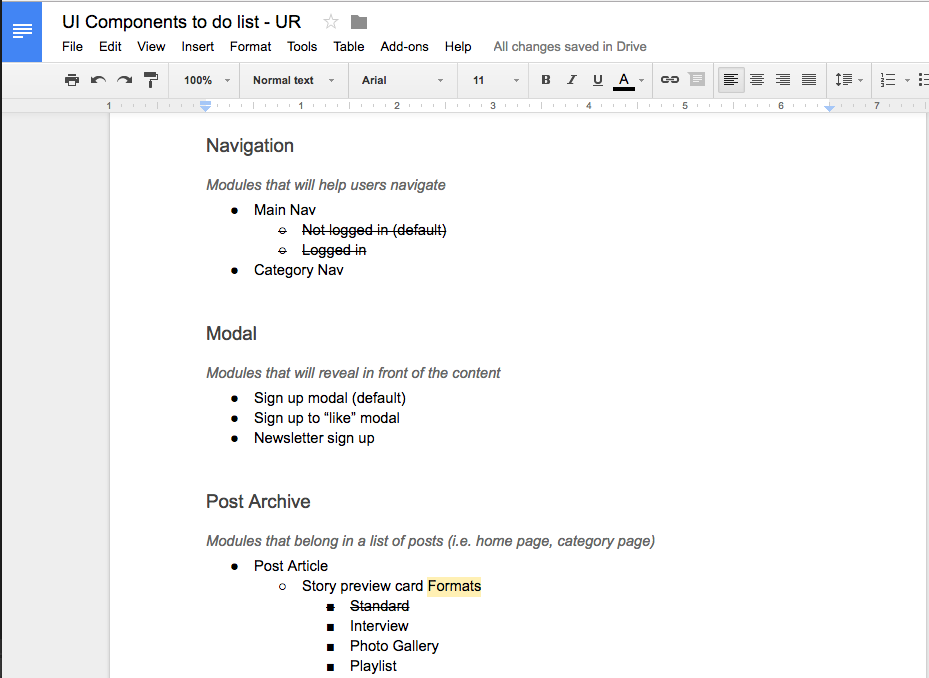
Task: Click the justify alignment button
Action: click(809, 79)
